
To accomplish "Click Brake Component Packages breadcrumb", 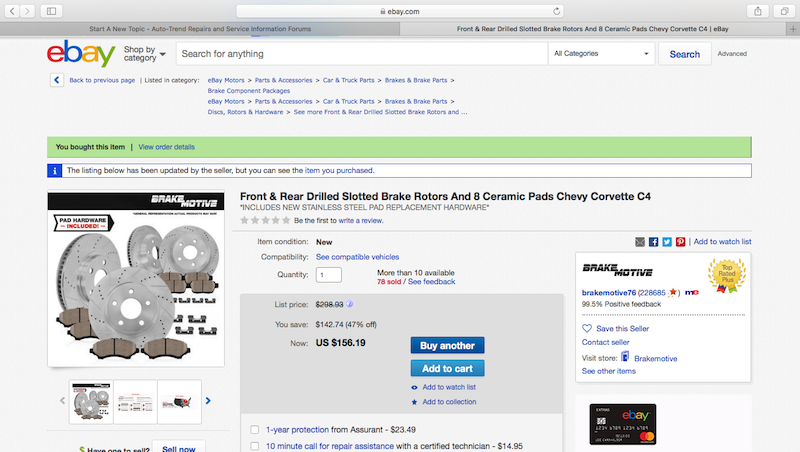I will (x=248, y=91).
